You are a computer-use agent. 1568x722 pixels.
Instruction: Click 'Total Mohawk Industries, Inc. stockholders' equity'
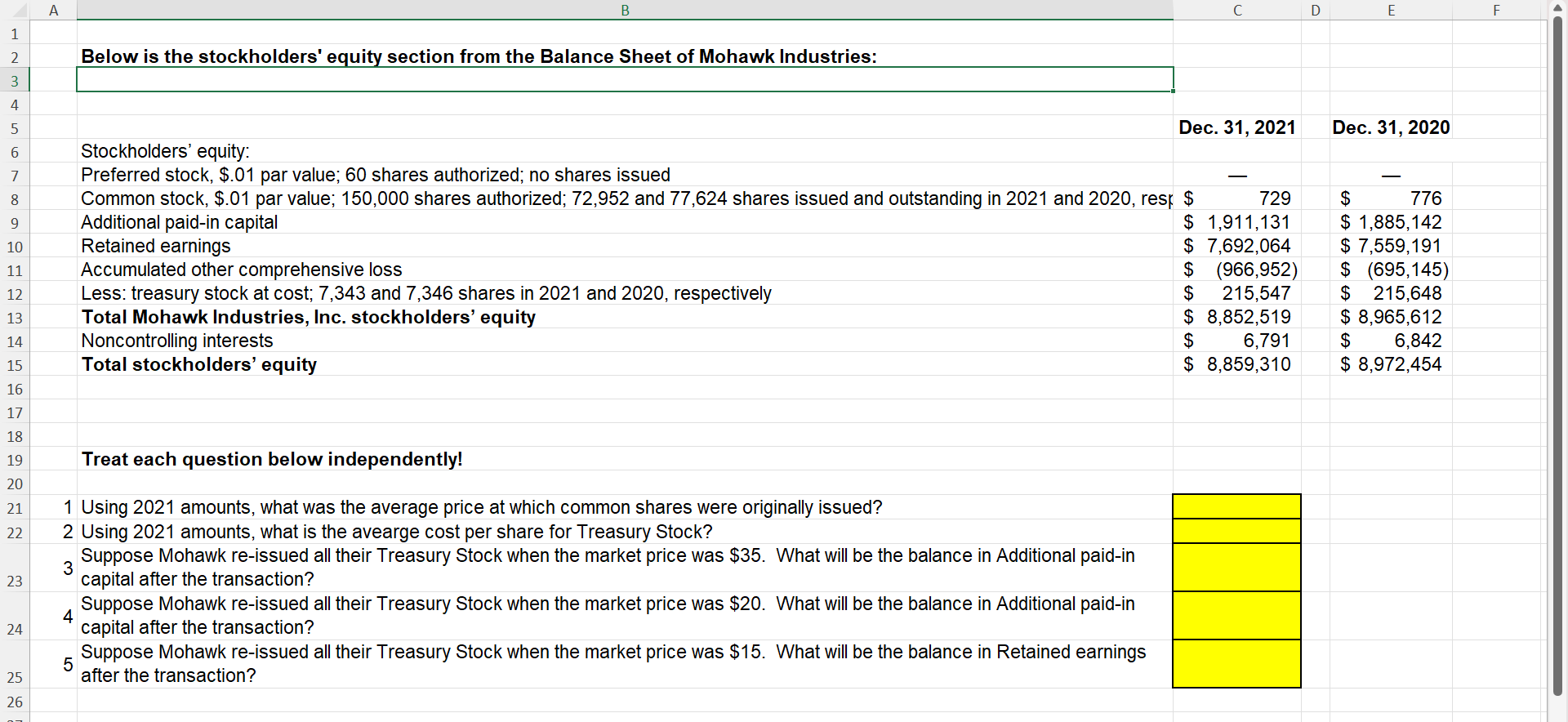pyautogui.click(x=308, y=317)
